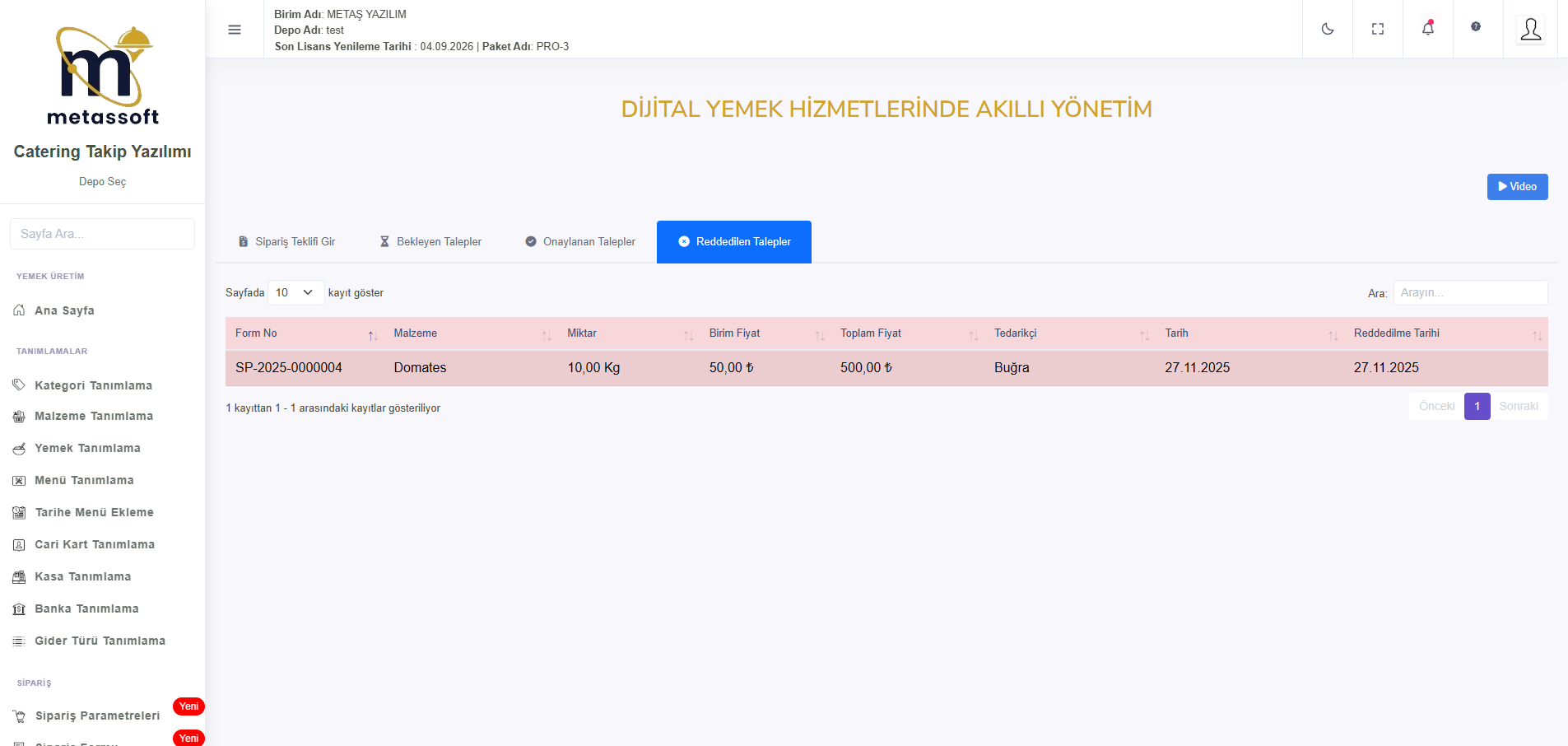Click the Depo Seç link
This screenshot has width=1568, height=746.
click(x=102, y=181)
